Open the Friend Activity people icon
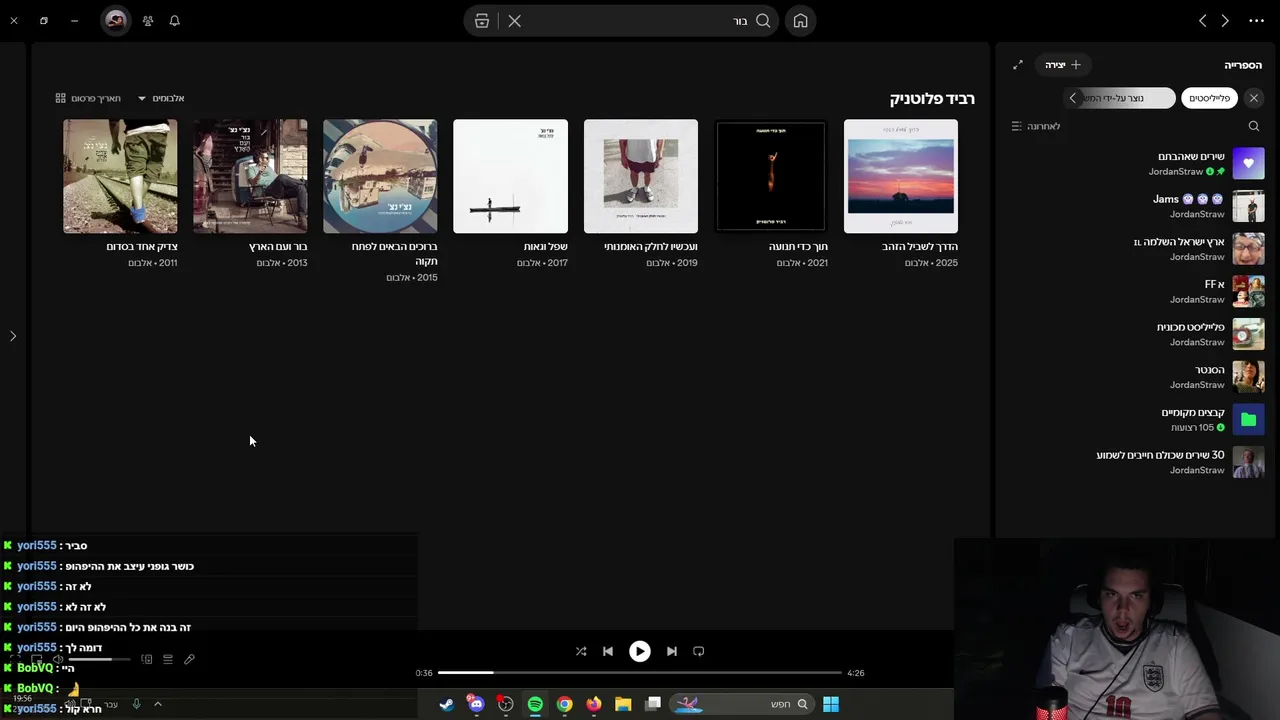 coord(148,21)
